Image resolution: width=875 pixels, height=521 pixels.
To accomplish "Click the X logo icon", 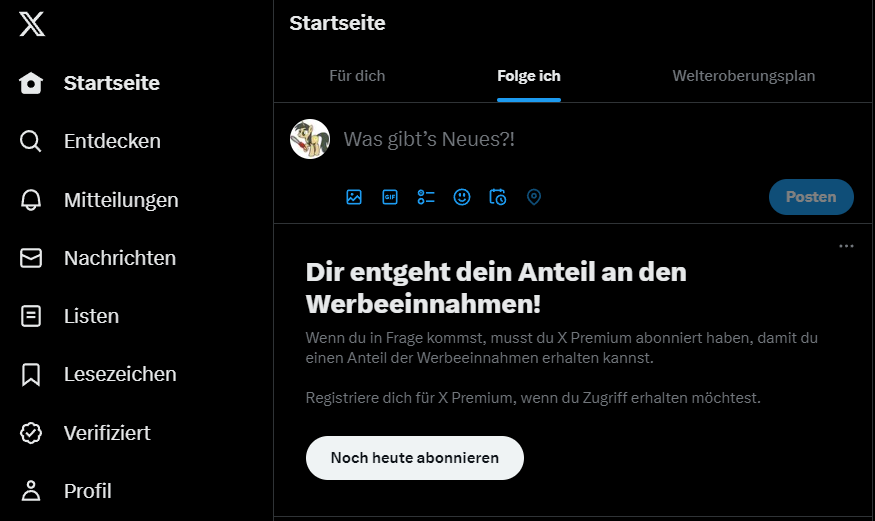I will 32,25.
